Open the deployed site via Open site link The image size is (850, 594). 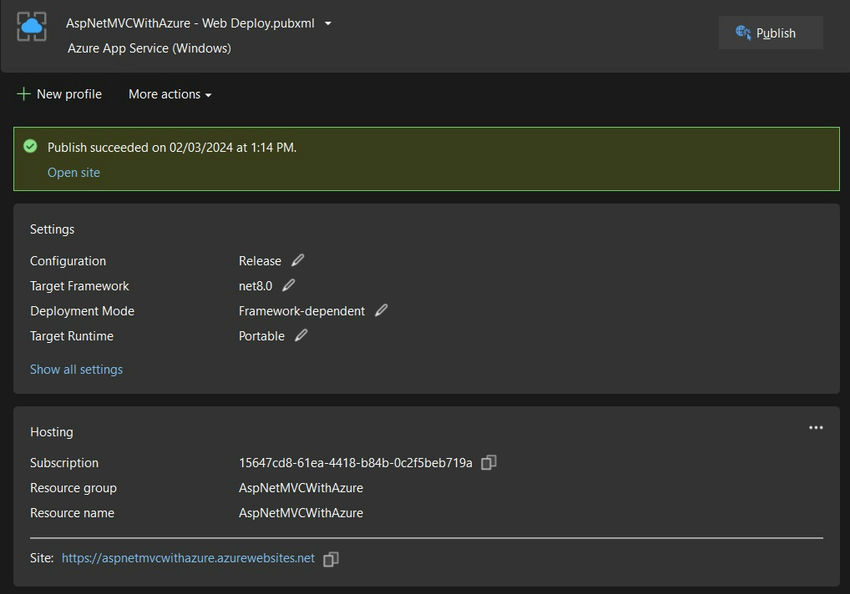[x=73, y=172]
